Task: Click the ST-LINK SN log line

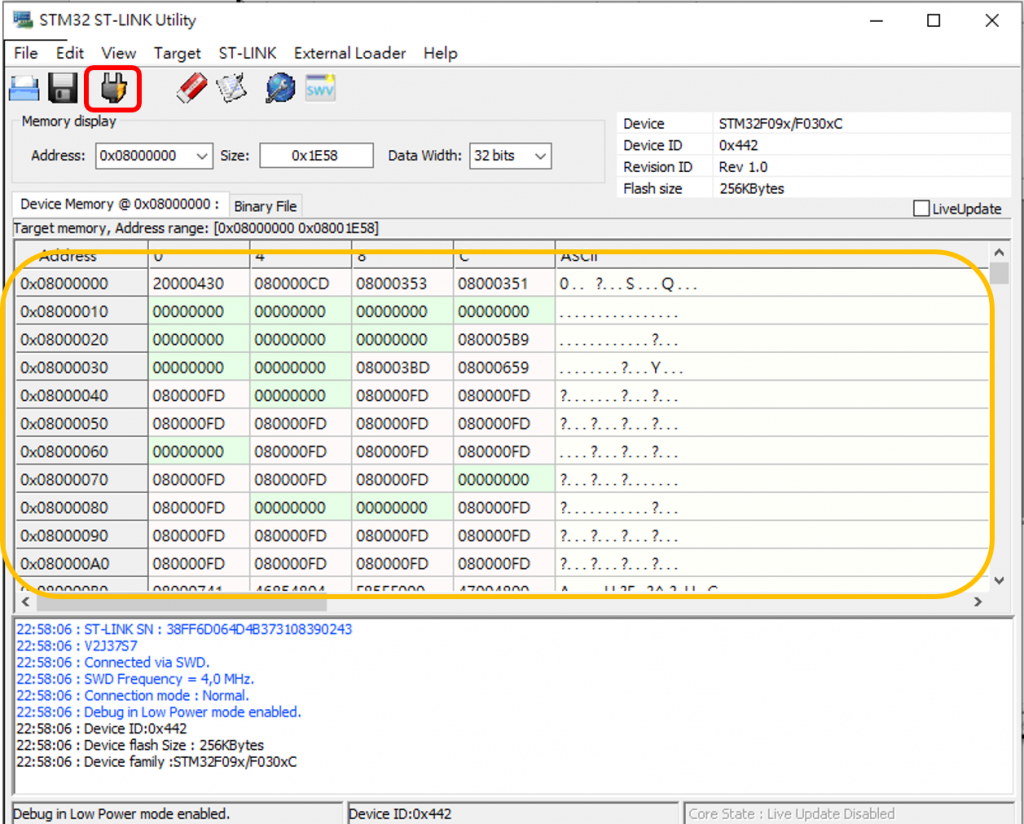Action: coord(184,629)
